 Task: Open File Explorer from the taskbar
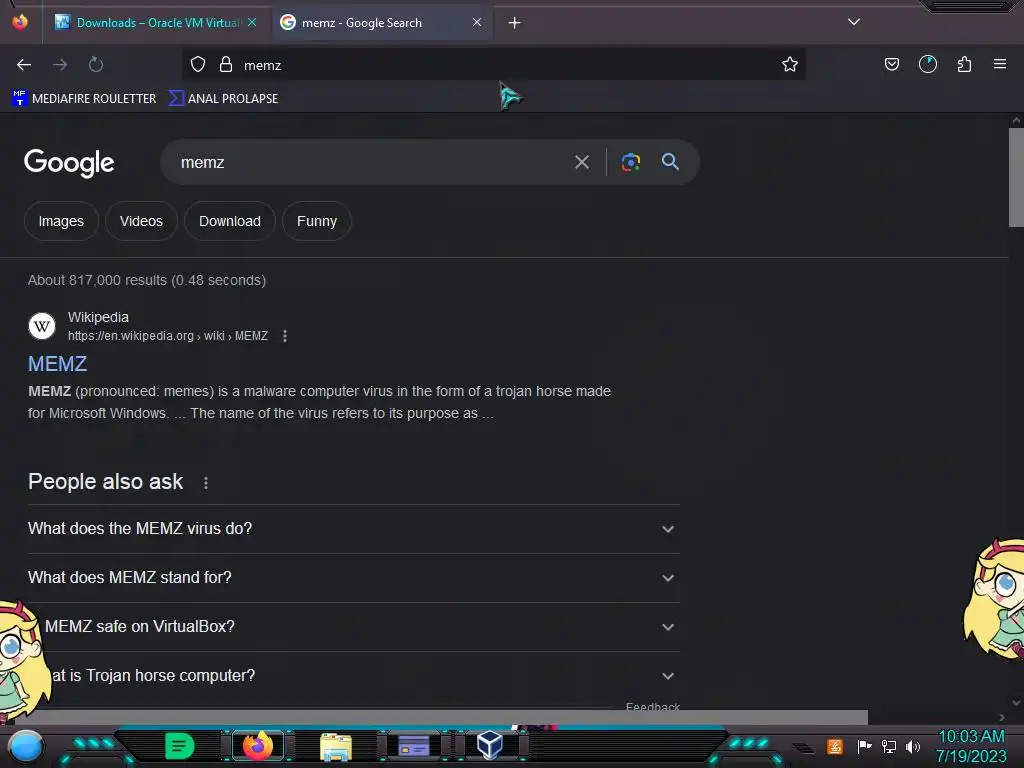[x=336, y=746]
